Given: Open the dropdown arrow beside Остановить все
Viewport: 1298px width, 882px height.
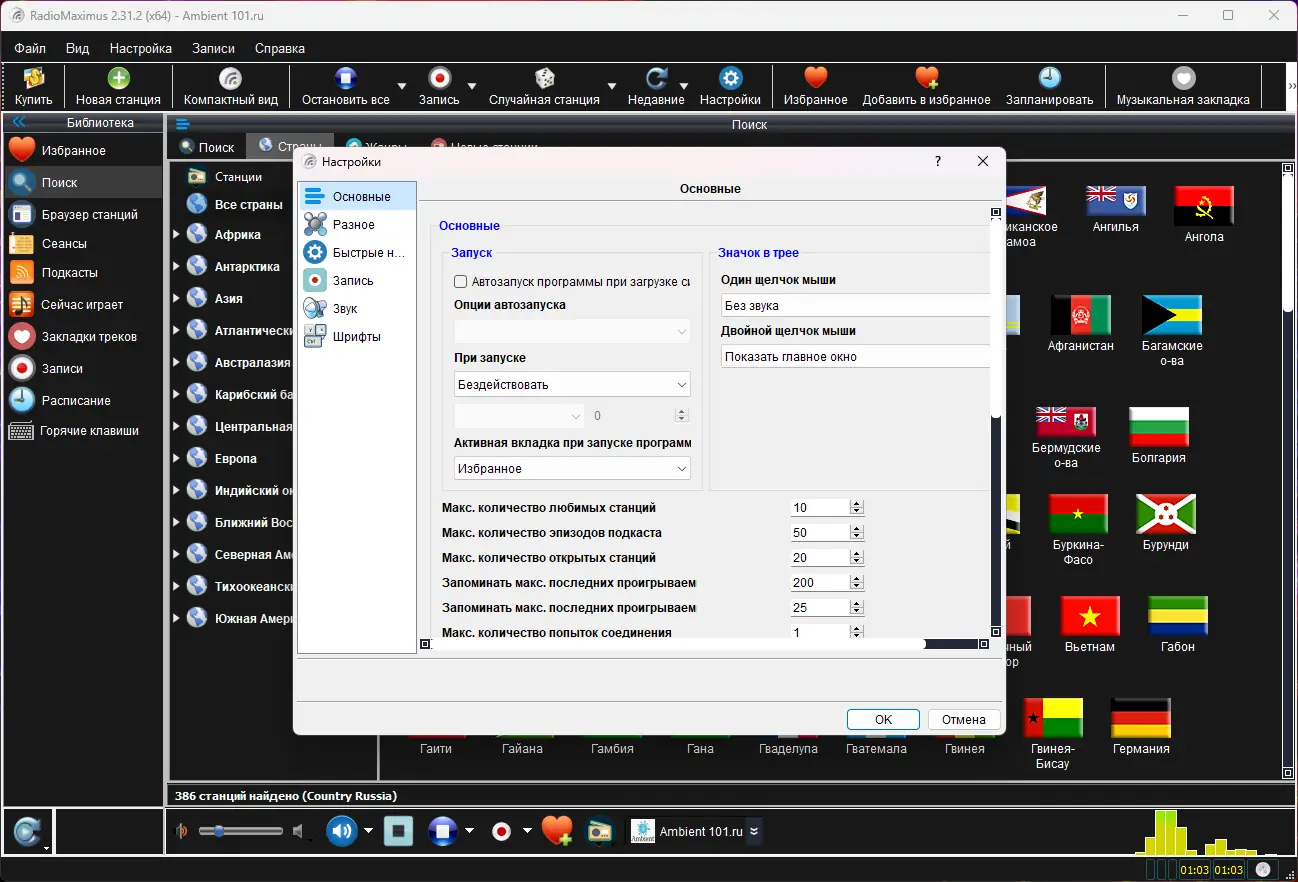Looking at the screenshot, I should (x=402, y=87).
